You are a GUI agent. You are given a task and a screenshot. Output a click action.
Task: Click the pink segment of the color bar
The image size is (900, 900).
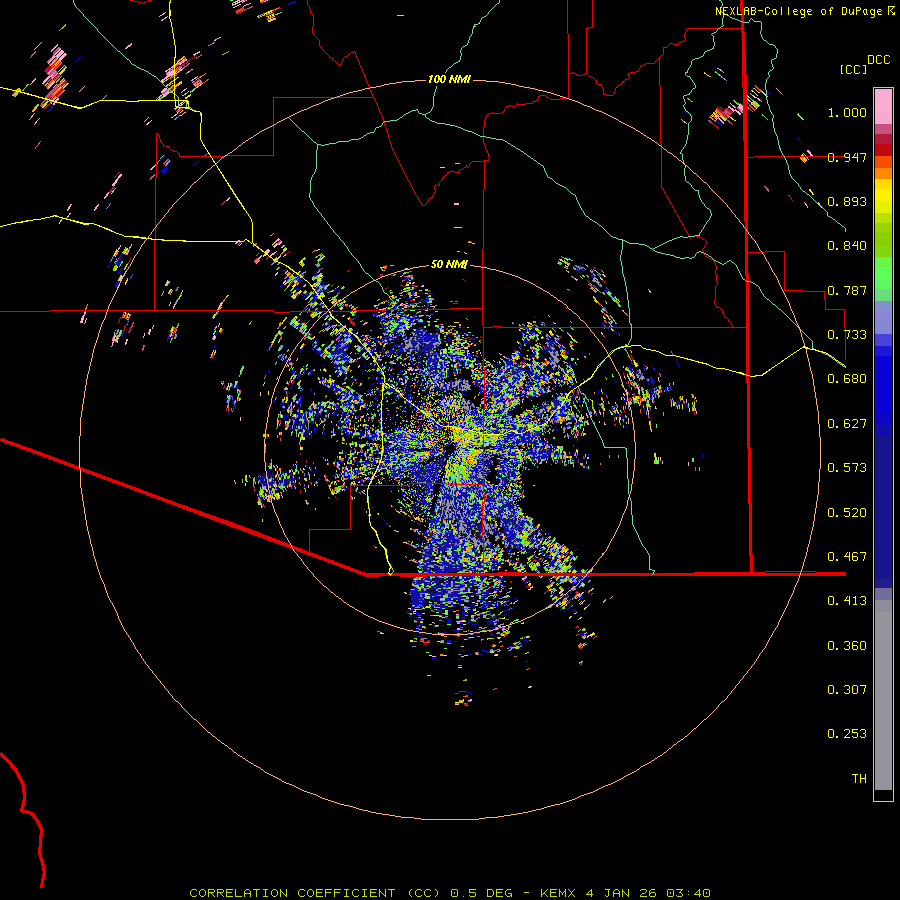(883, 107)
